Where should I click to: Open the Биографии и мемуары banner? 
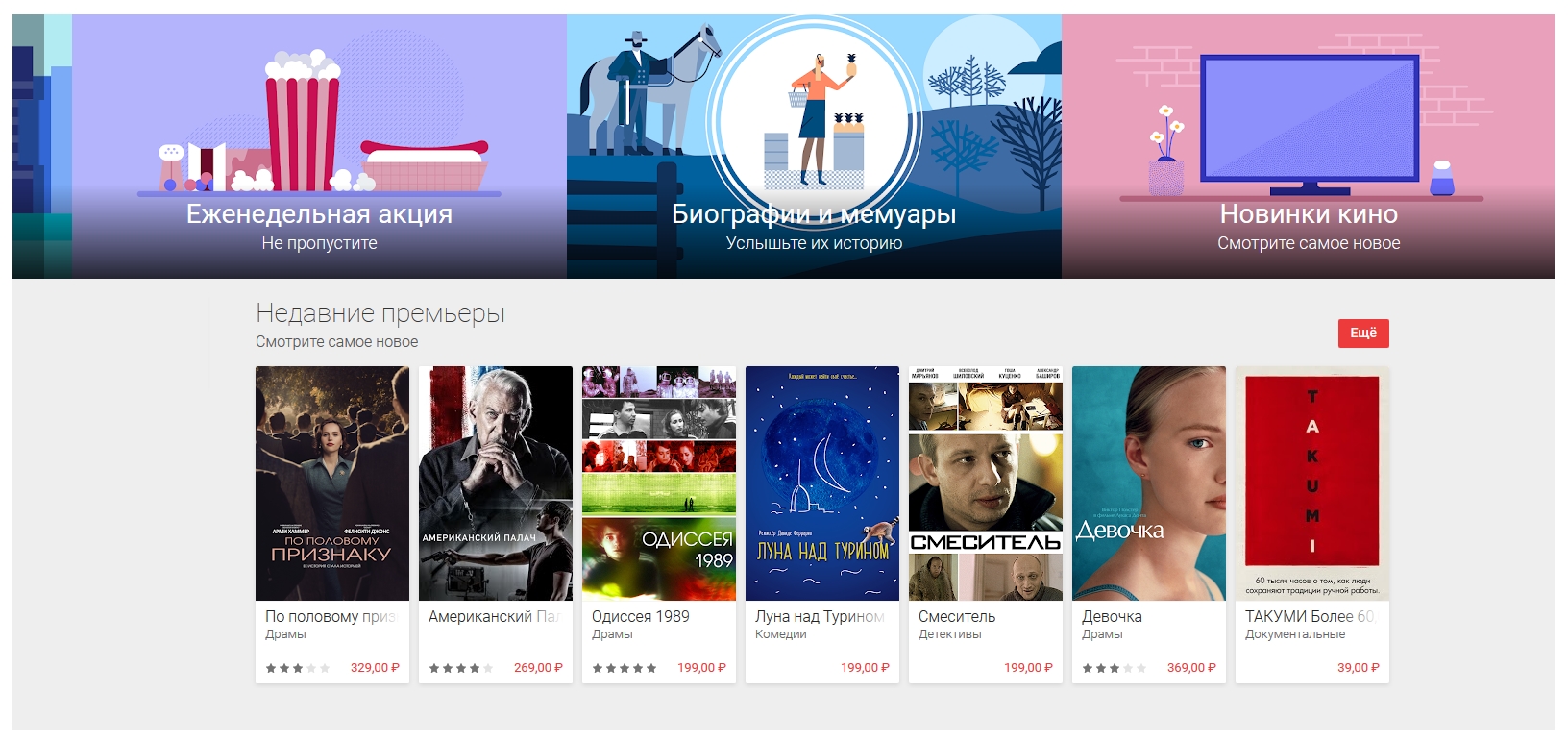pyautogui.click(x=814, y=146)
